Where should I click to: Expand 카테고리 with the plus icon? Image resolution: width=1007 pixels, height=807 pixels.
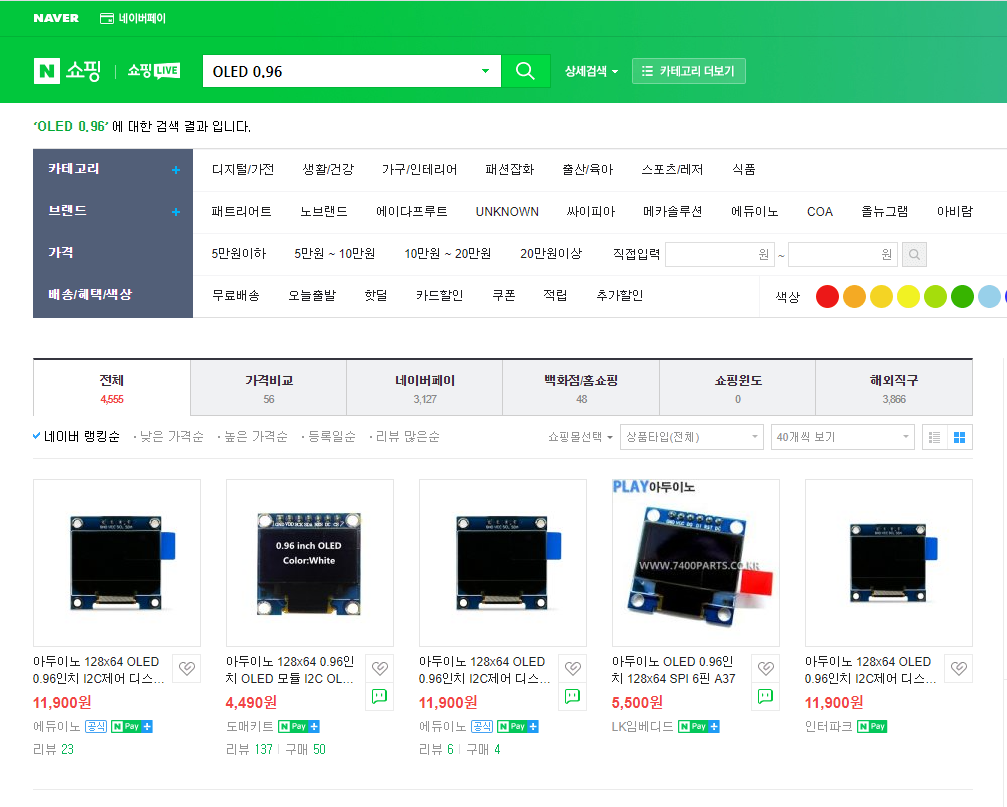[x=176, y=170]
